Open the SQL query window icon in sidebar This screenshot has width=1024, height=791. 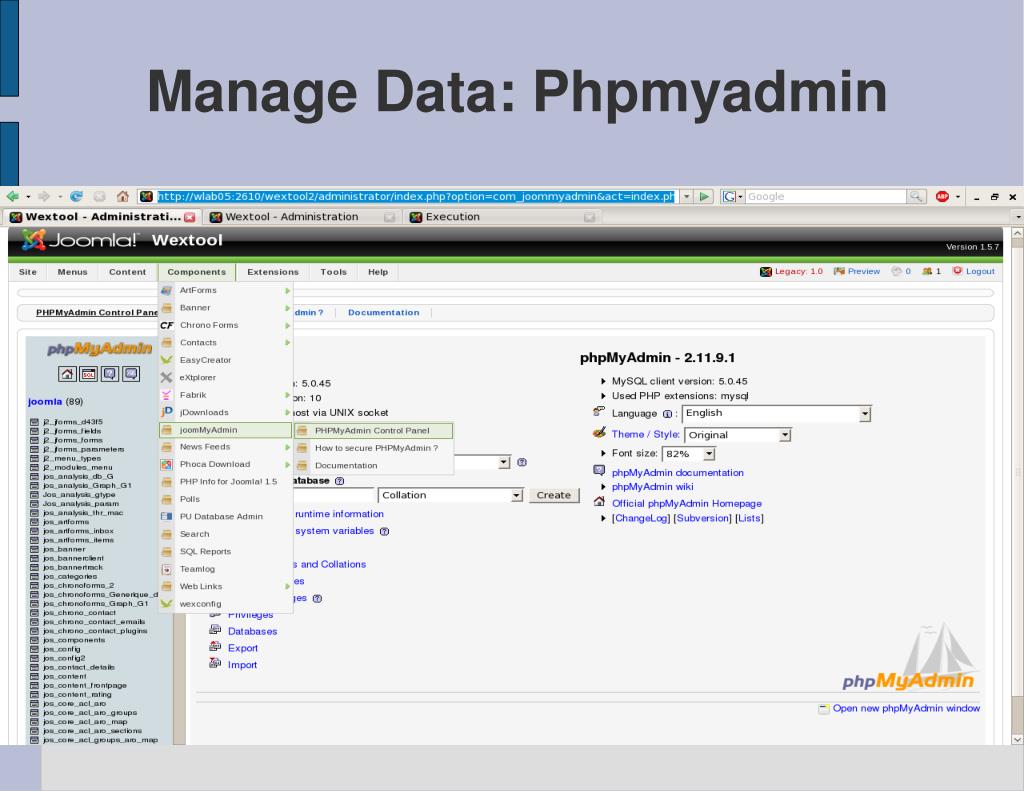[x=88, y=374]
